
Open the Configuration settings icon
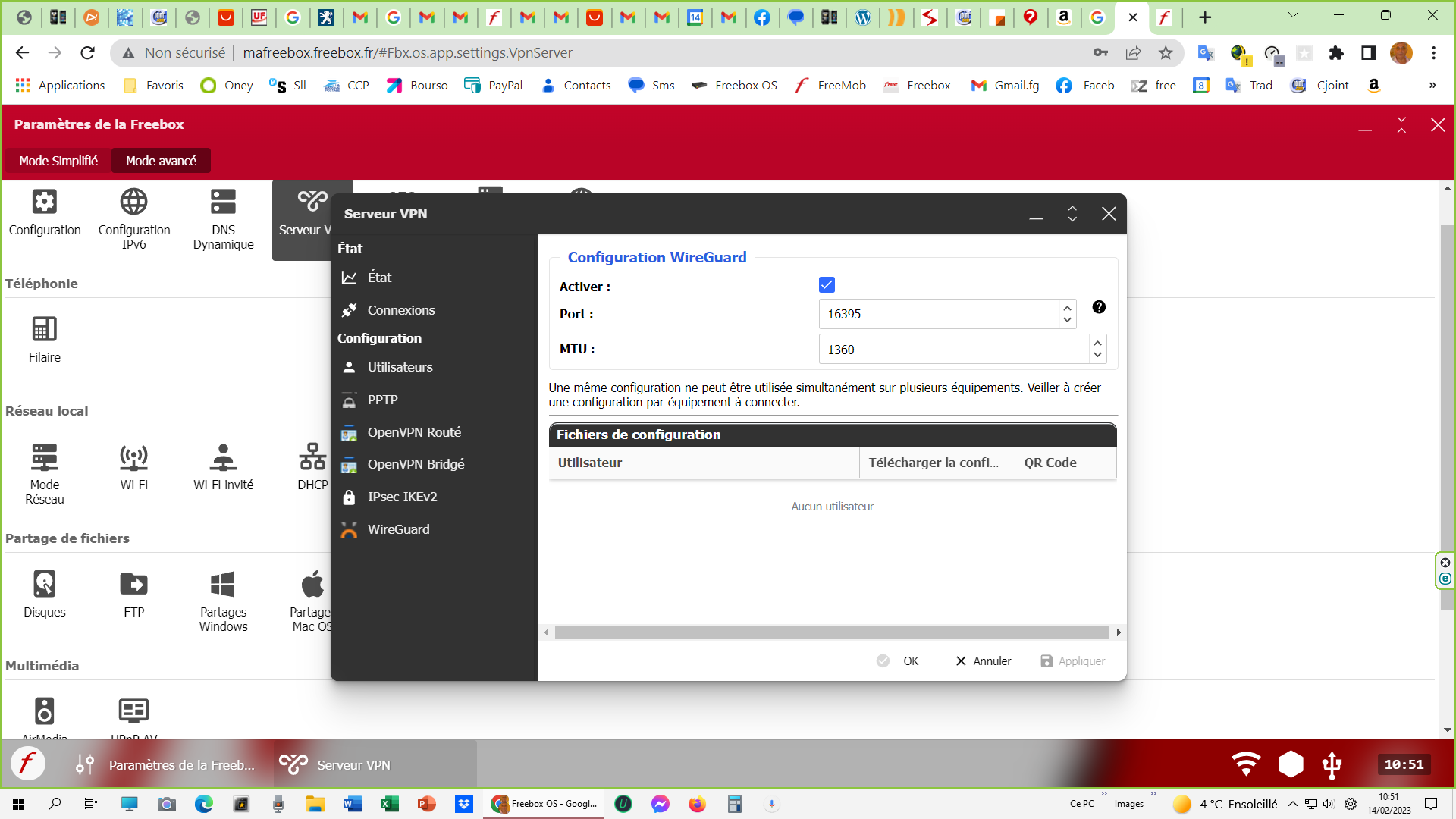click(45, 213)
